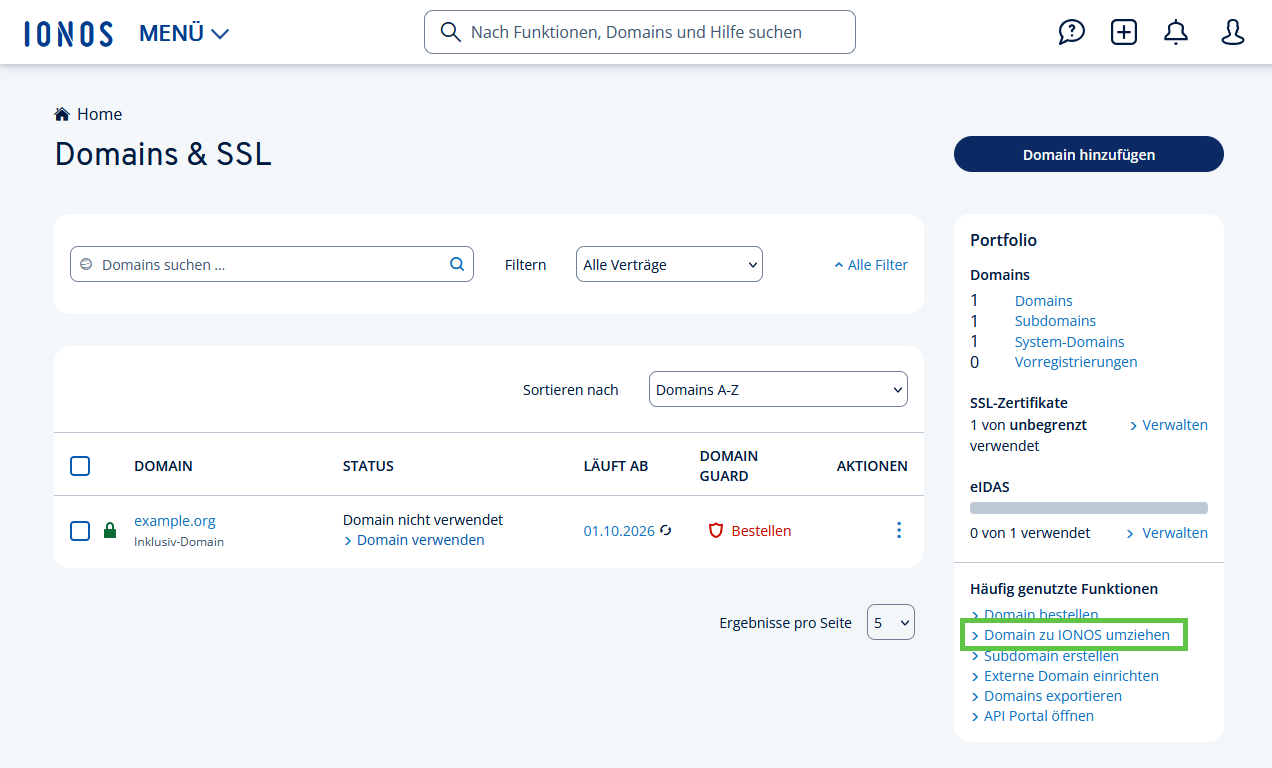Screen dimensions: 1272x768
Task: Inspect the eIDAS usage progress bar
Action: click(x=1089, y=507)
